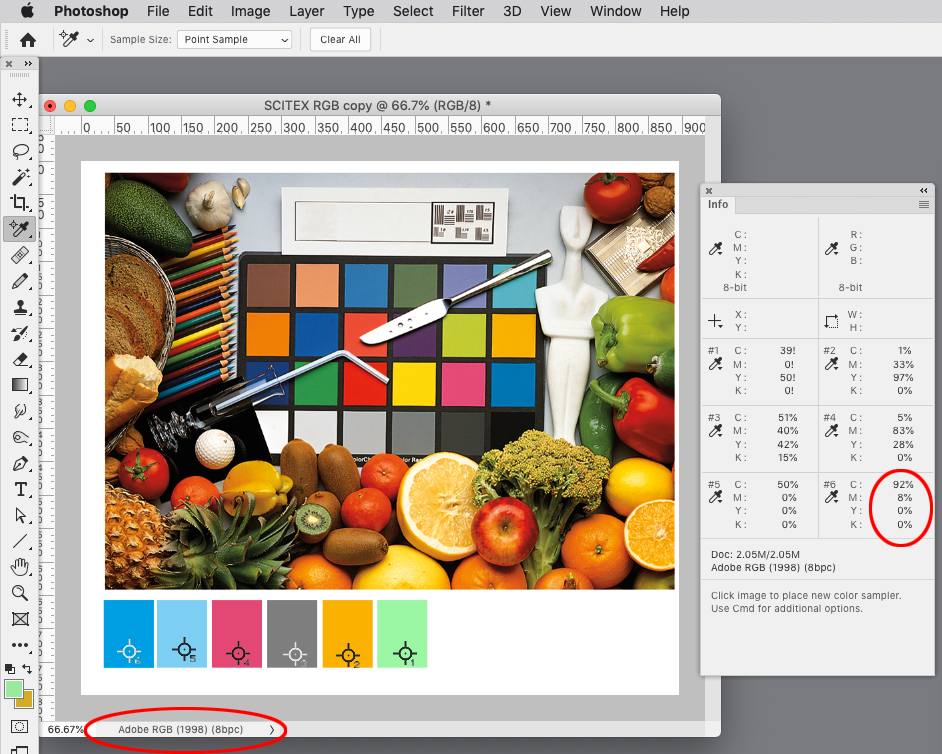Viewport: 942px width, 754px height.
Task: Select the Gradient tool
Action: point(20,385)
